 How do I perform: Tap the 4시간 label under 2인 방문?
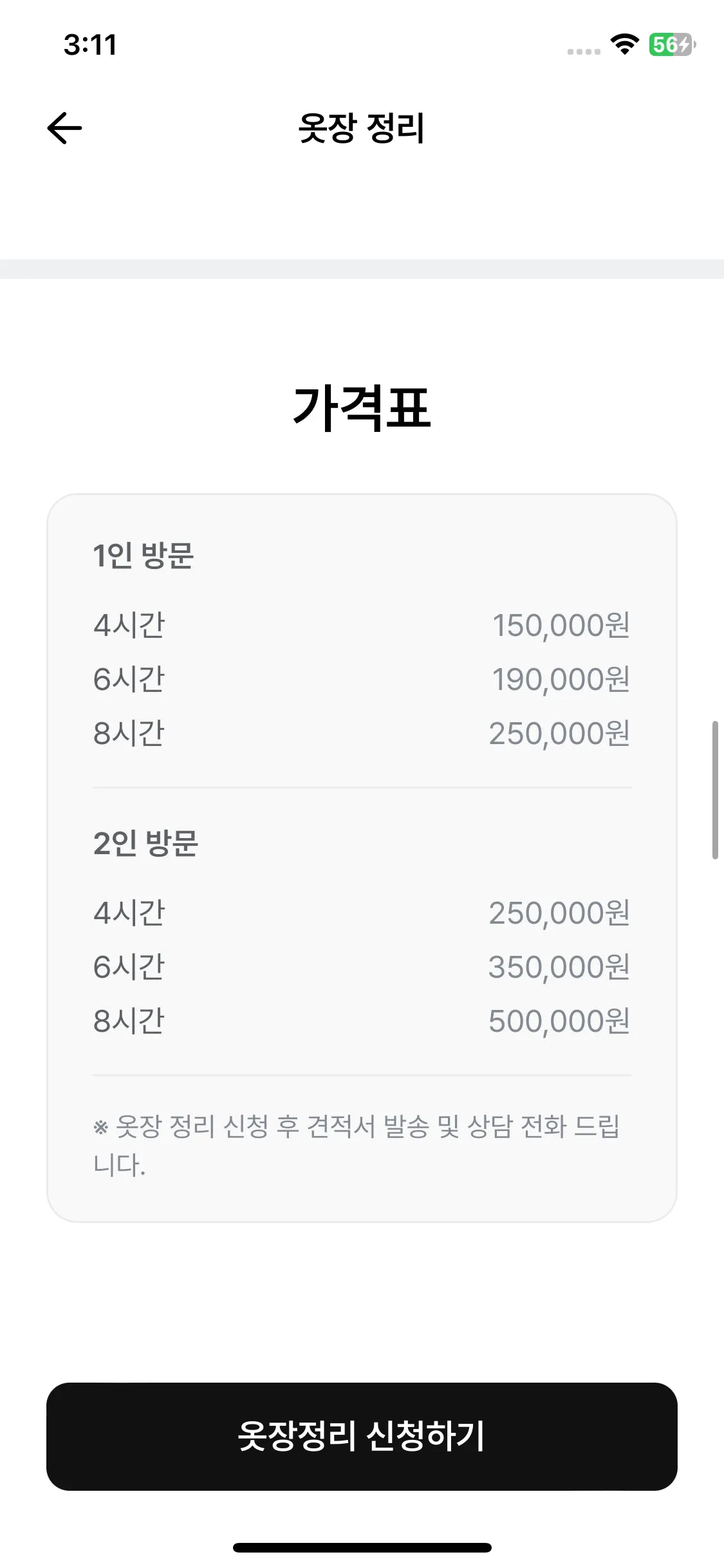coord(129,913)
